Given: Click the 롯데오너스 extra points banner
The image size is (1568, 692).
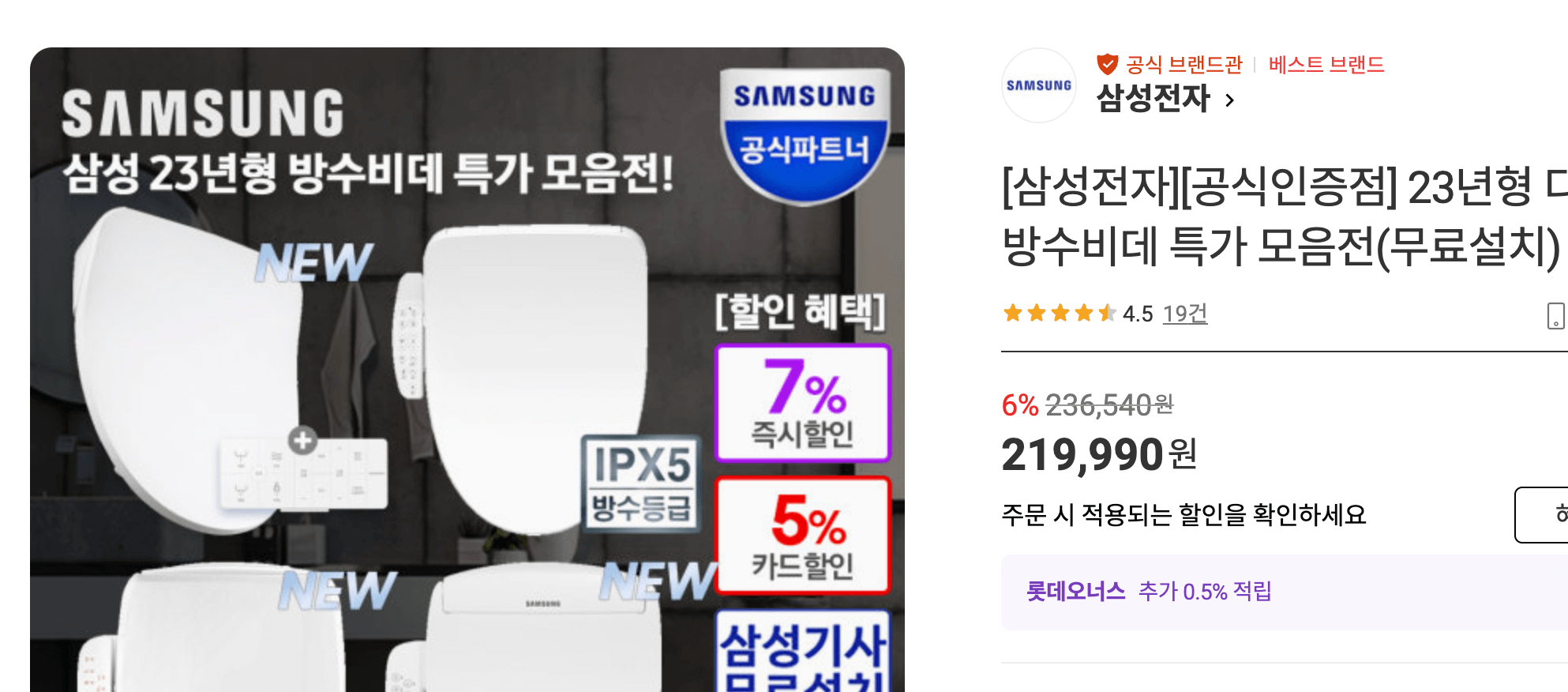Looking at the screenshot, I should pyautogui.click(x=1285, y=592).
